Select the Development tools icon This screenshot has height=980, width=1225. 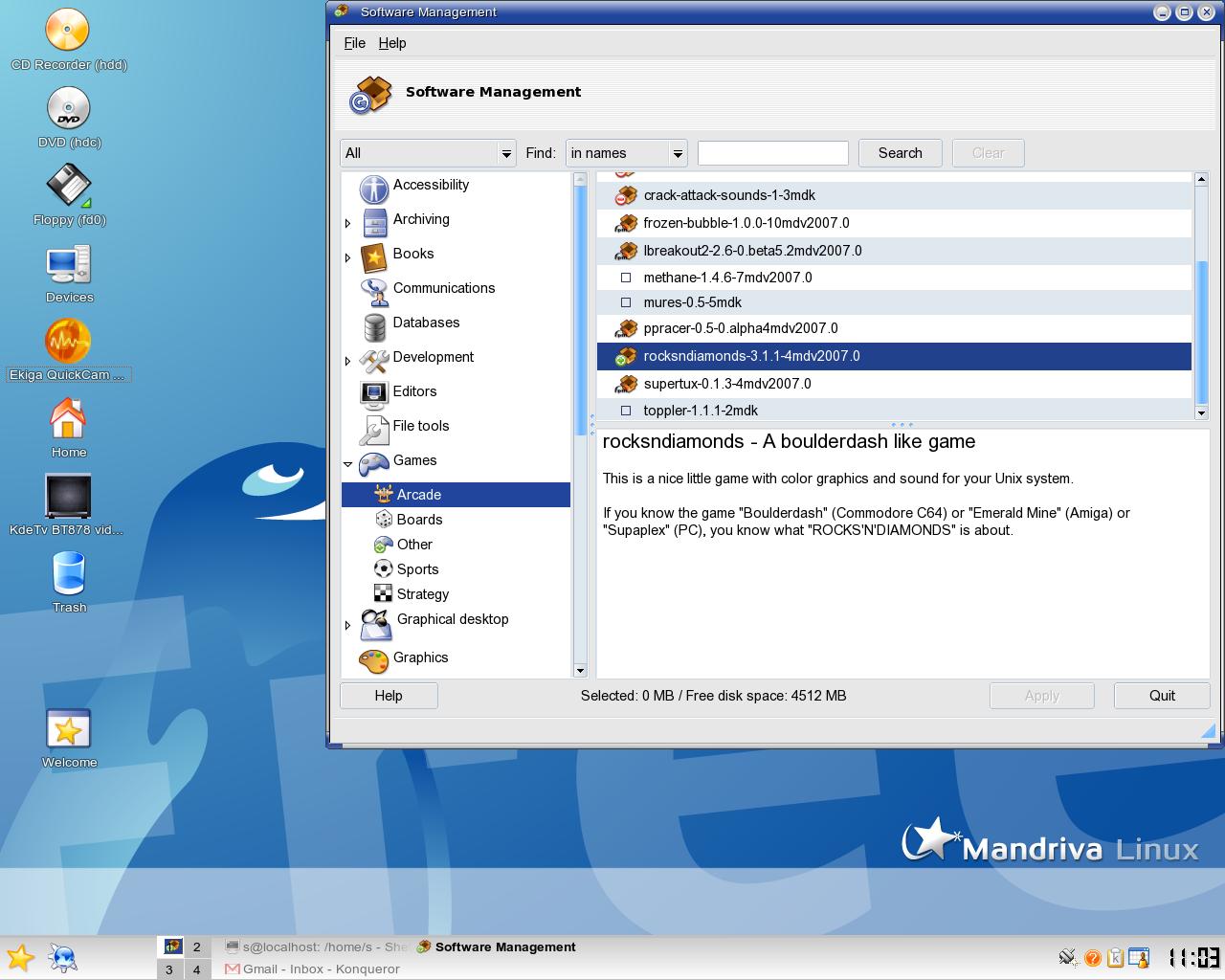374,361
